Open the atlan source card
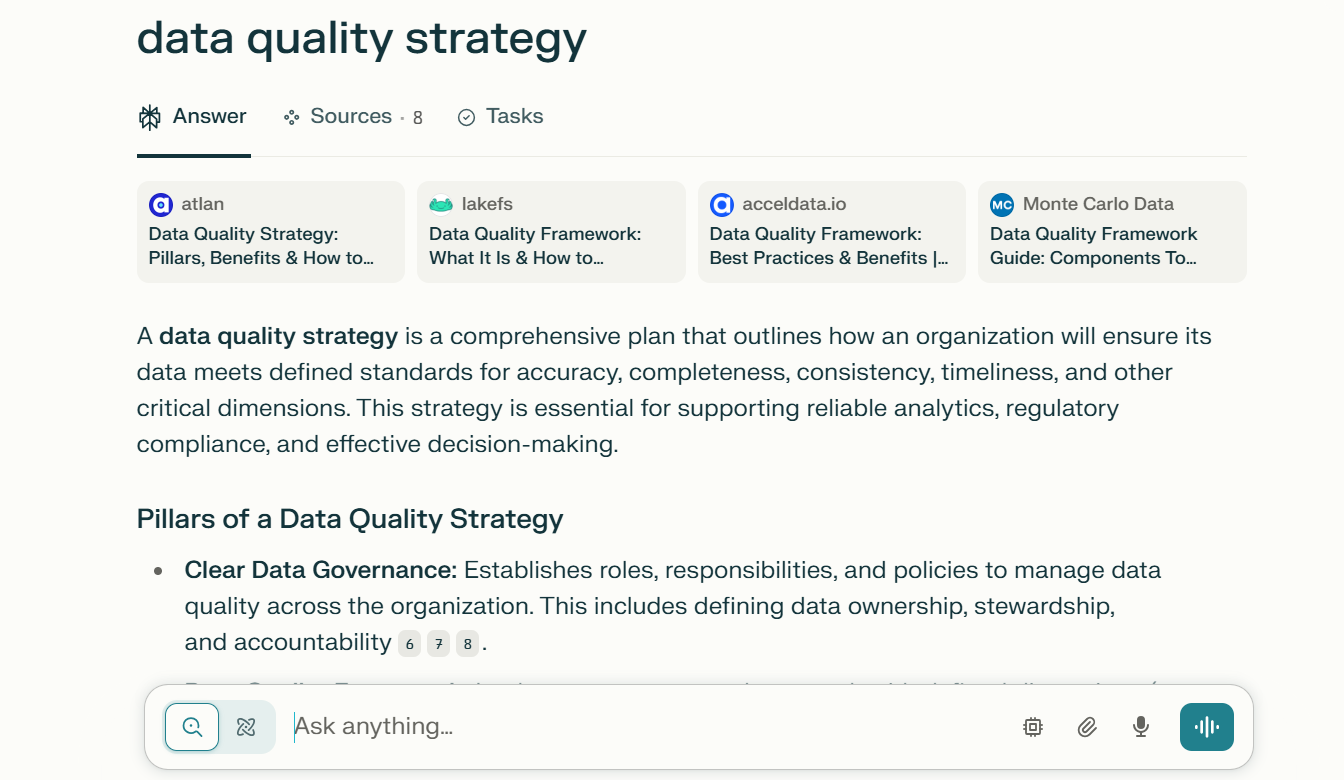The image size is (1344, 780). (x=270, y=232)
